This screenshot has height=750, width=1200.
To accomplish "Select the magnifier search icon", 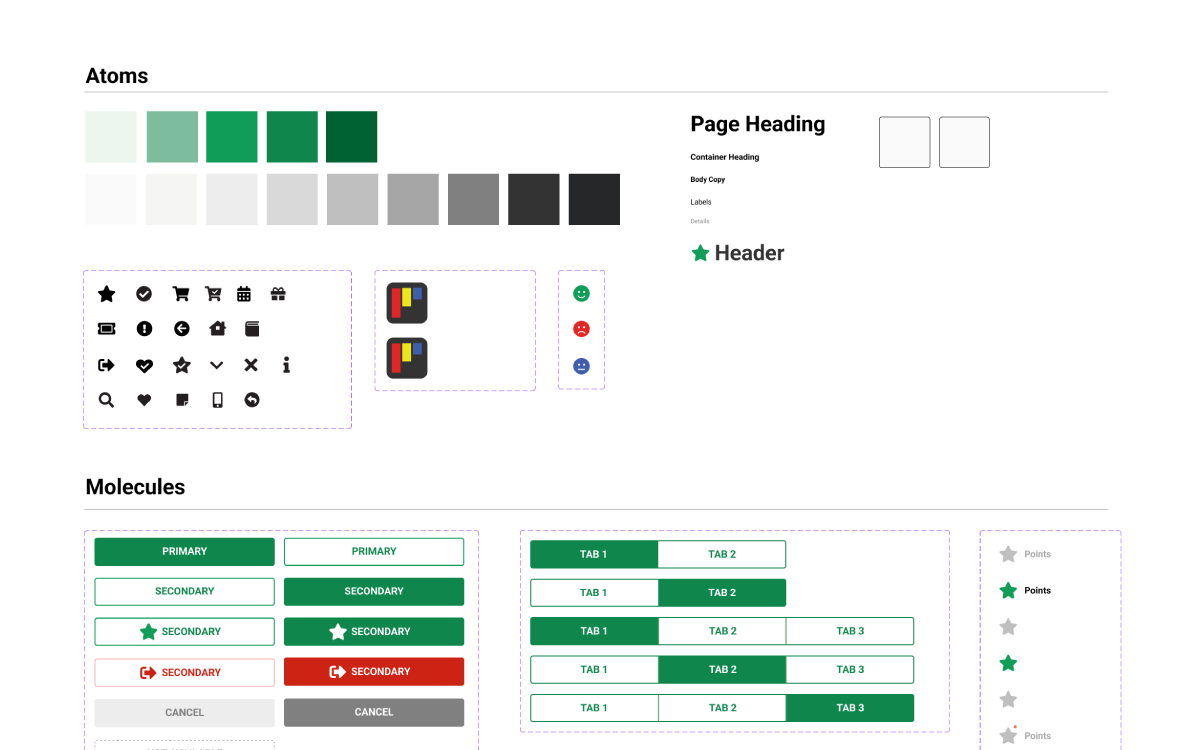I will [106, 399].
